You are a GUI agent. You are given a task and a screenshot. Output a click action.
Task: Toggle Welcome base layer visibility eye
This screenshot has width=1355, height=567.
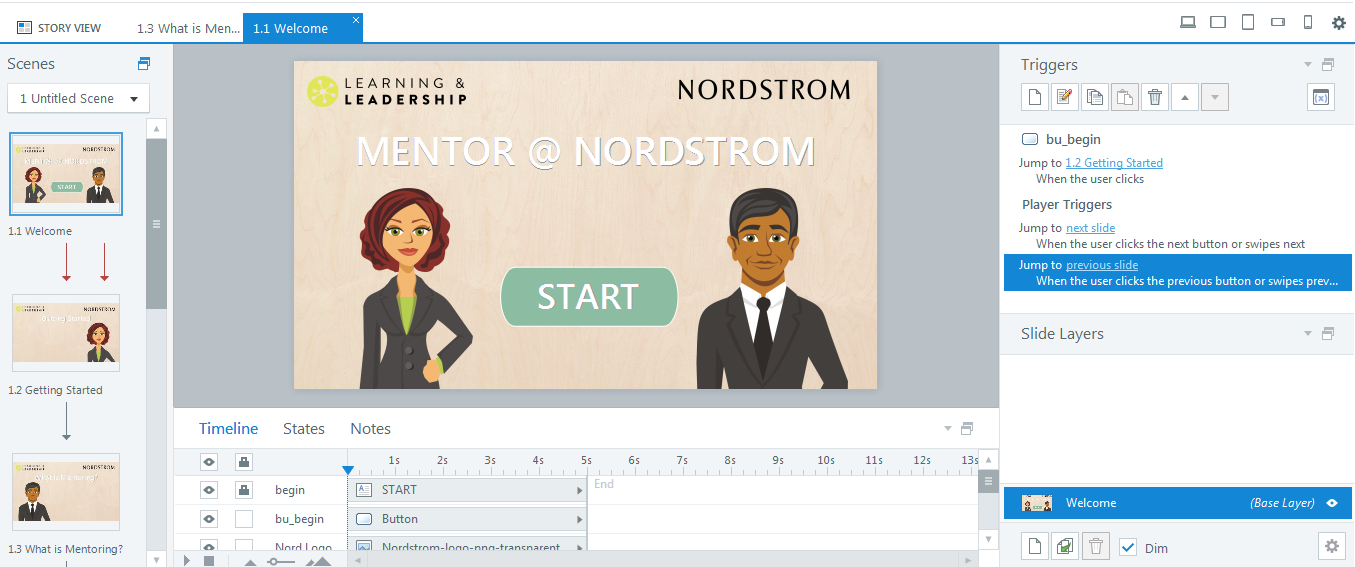1332,503
